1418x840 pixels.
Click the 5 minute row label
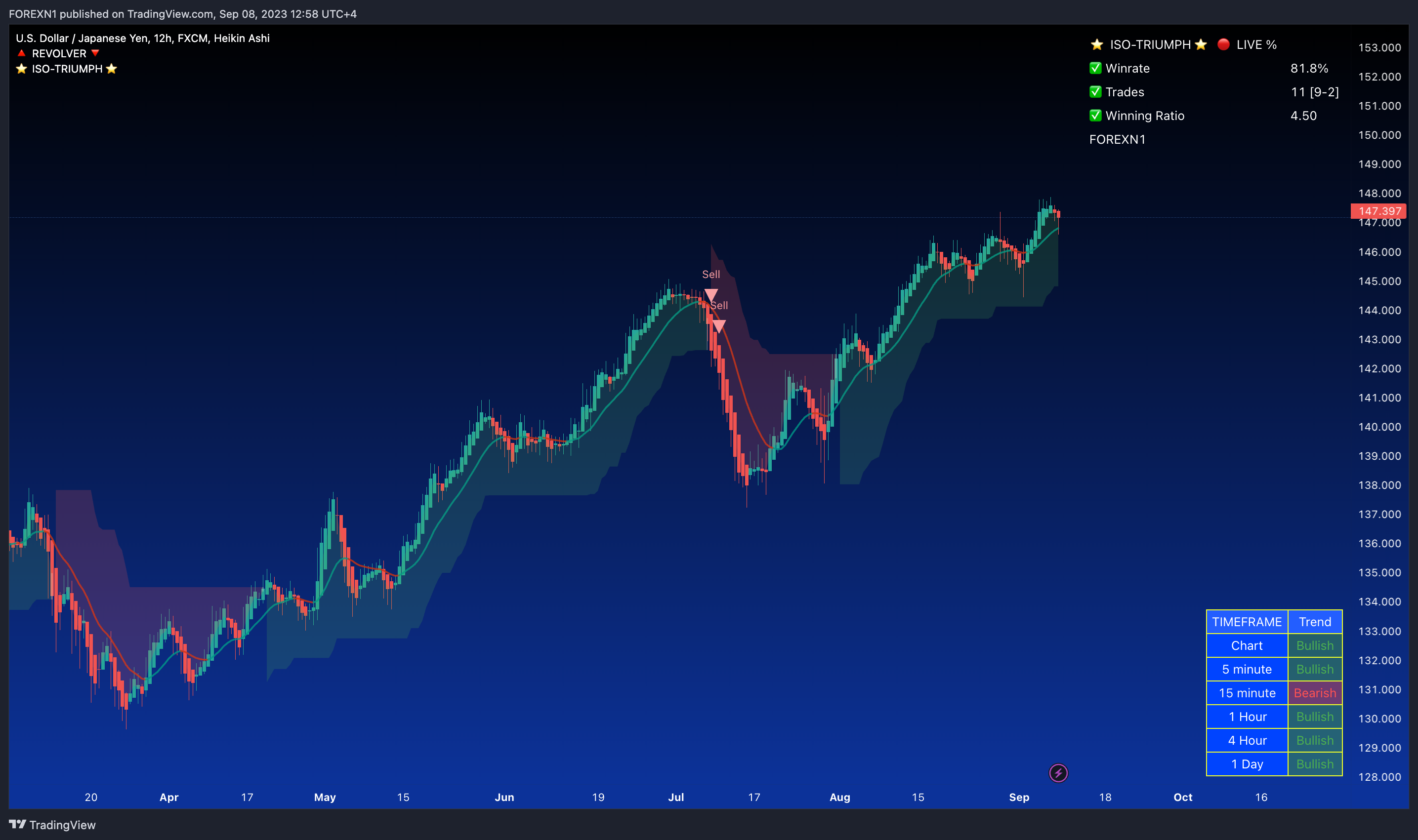tap(1247, 669)
